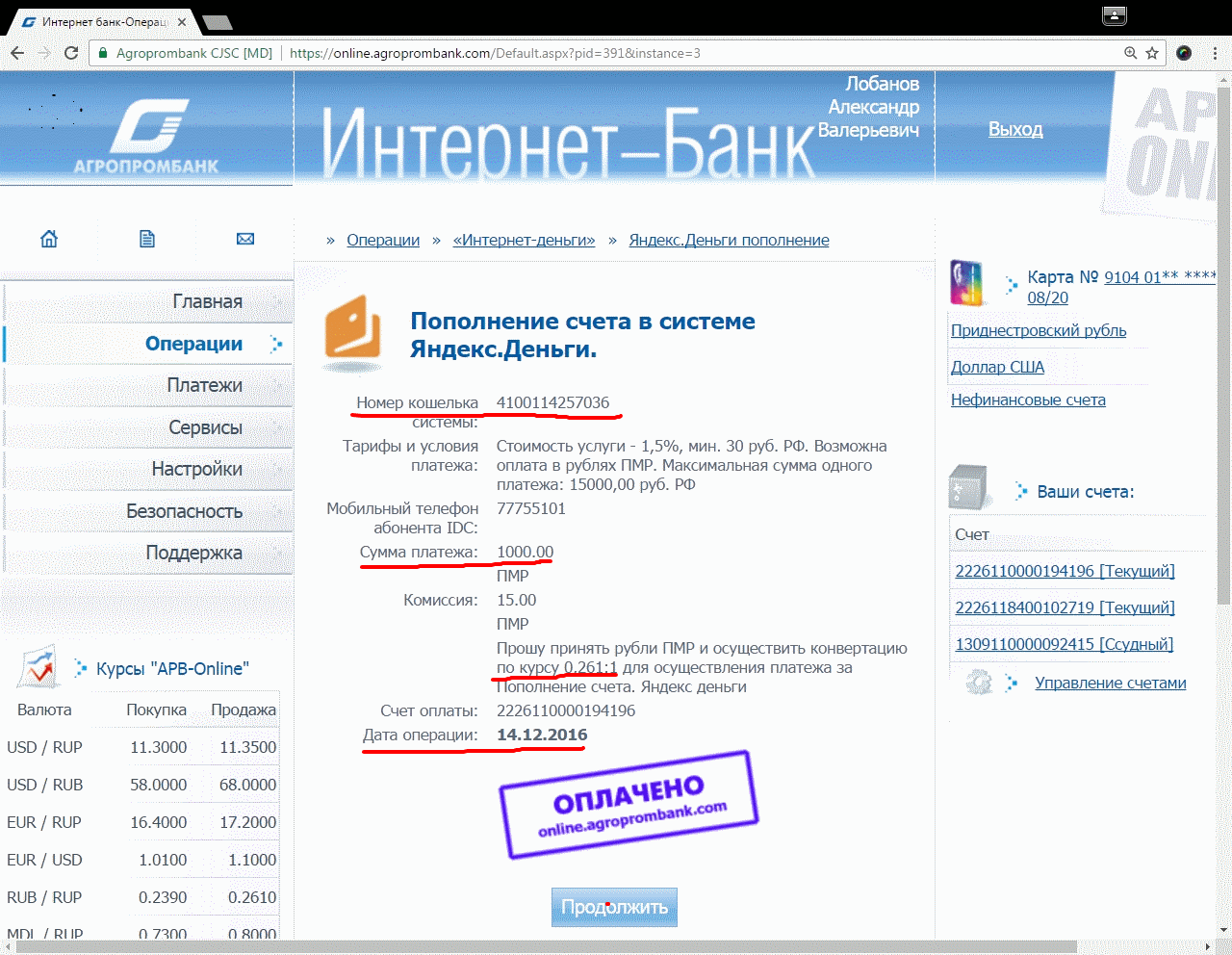Click the Выход logout link

coord(1015,129)
